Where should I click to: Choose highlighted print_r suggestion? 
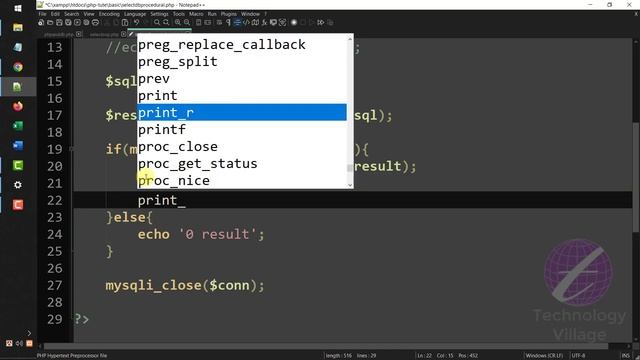[x=242, y=113]
